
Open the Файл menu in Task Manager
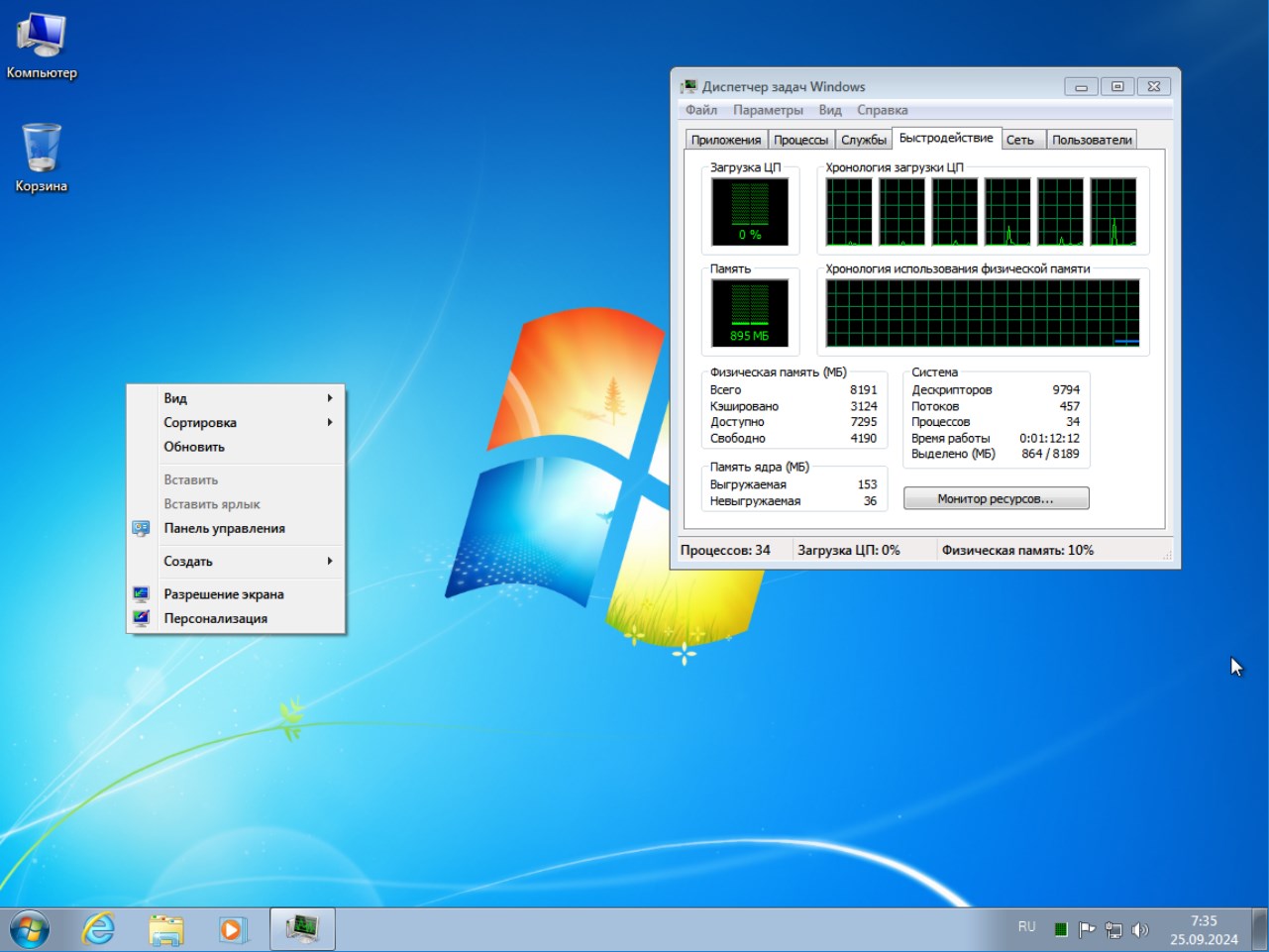(701, 110)
